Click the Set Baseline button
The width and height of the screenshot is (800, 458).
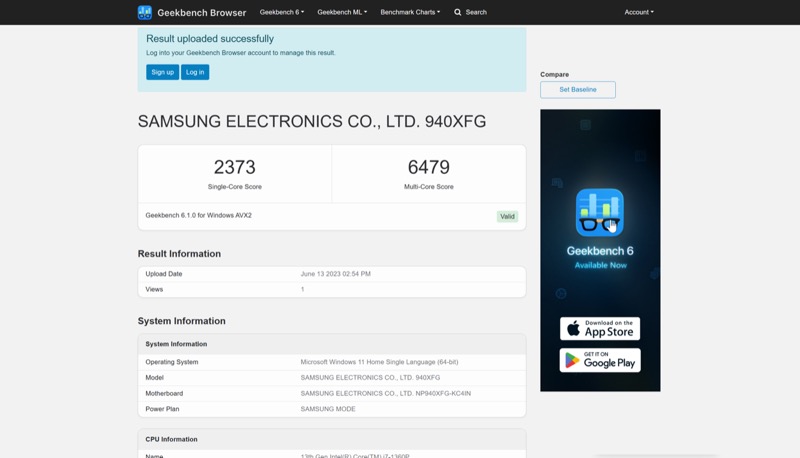click(578, 90)
